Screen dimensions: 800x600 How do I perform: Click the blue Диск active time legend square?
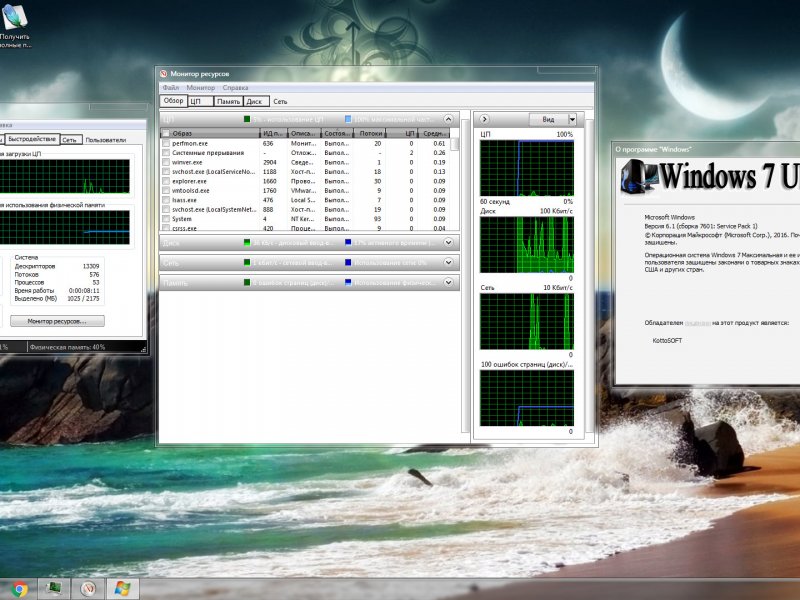(348, 242)
